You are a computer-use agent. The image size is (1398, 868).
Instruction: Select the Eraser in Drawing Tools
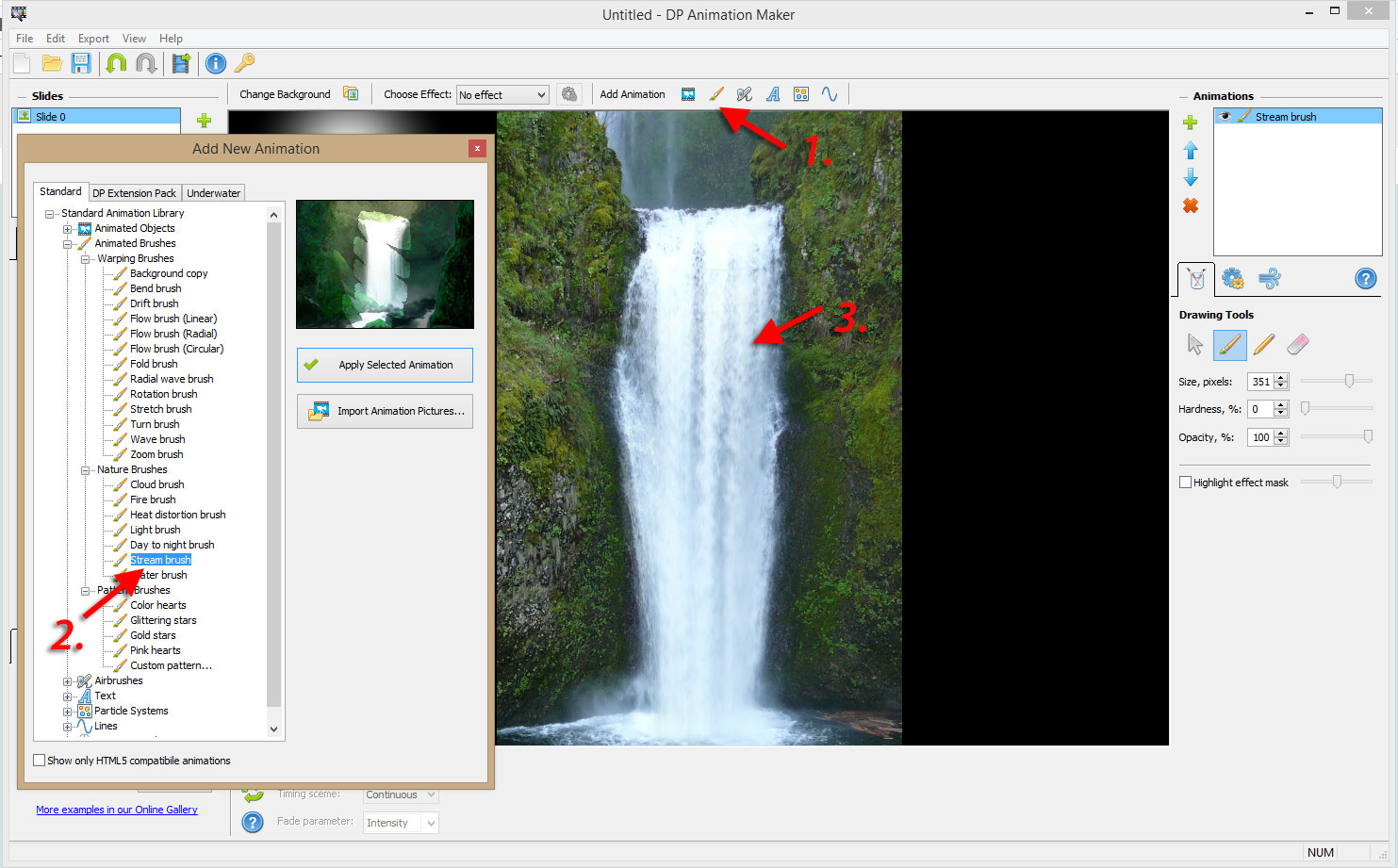1298,345
